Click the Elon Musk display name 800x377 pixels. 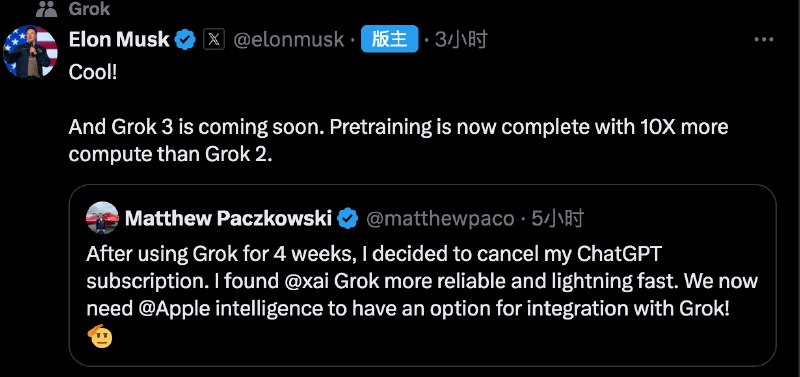(x=119, y=39)
